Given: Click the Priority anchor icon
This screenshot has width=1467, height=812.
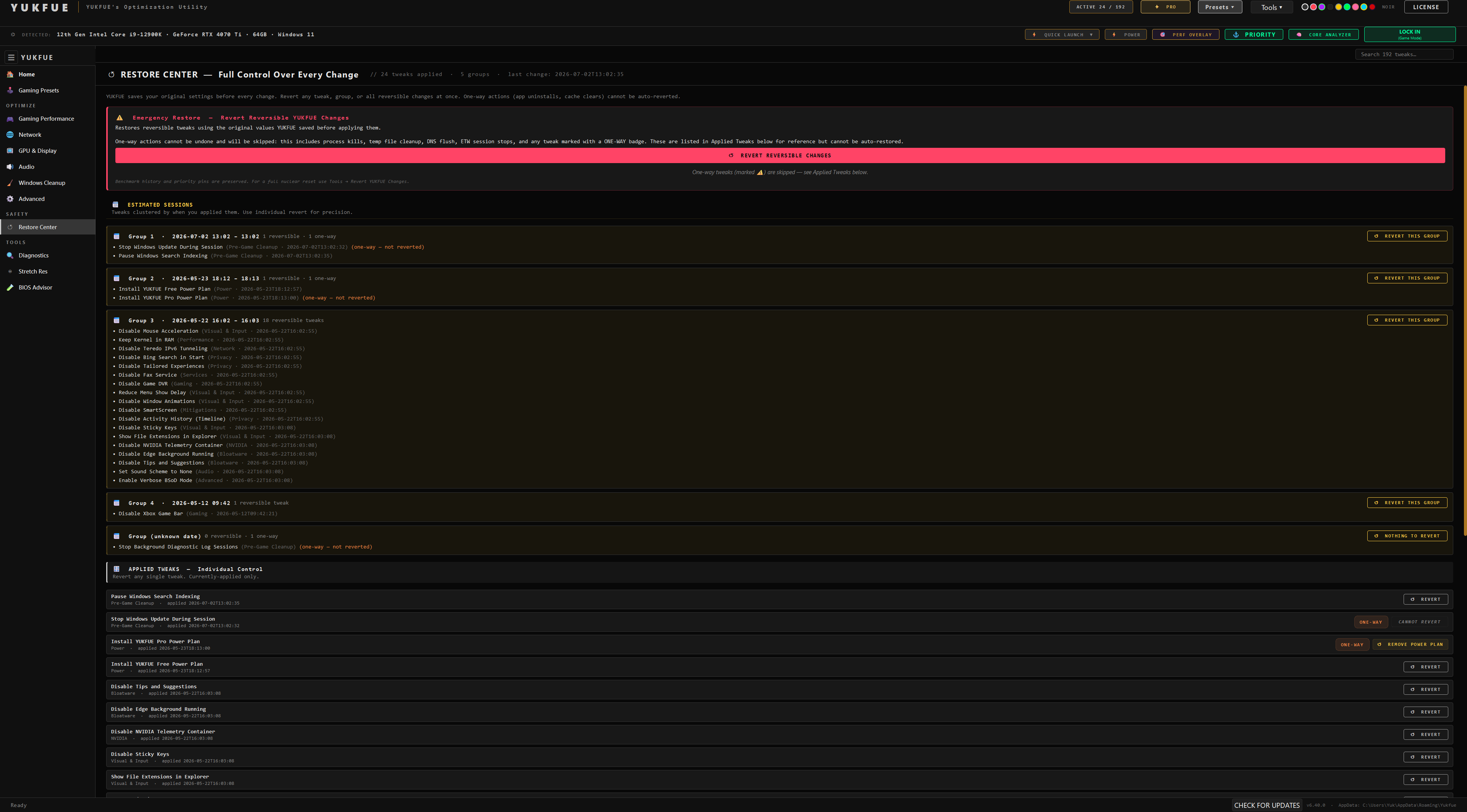Looking at the screenshot, I should [x=1236, y=35].
